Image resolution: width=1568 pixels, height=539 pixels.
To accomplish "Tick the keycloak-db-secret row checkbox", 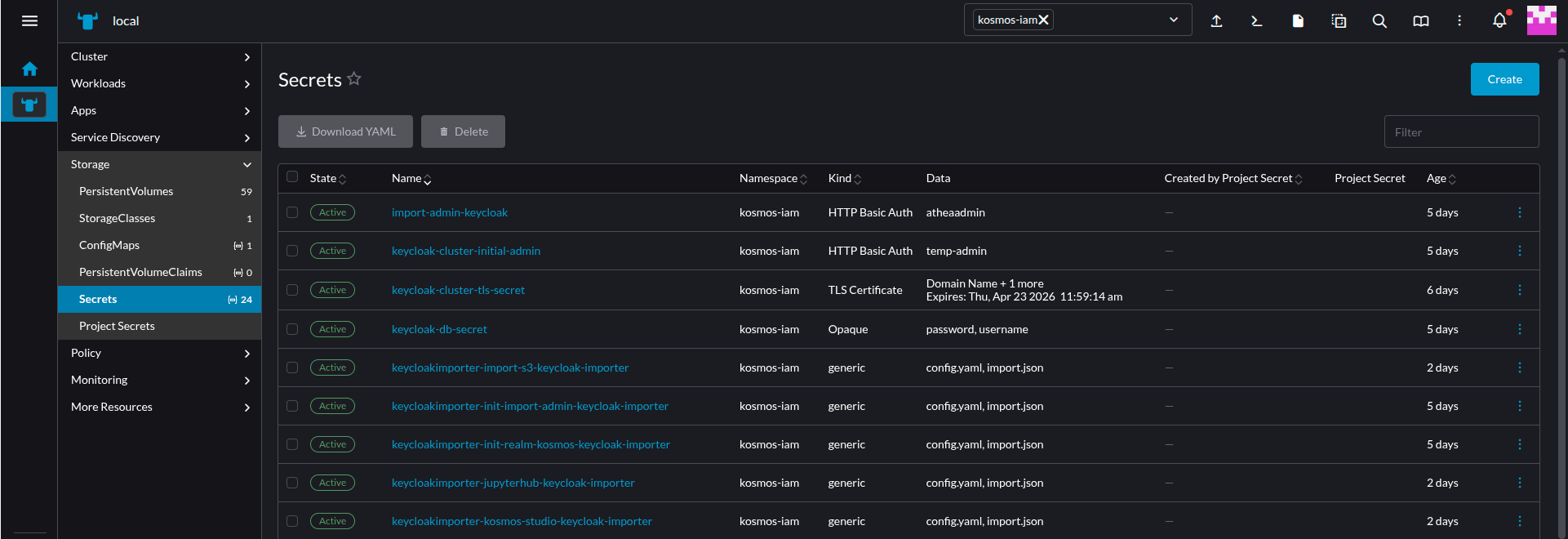I will 292,329.
